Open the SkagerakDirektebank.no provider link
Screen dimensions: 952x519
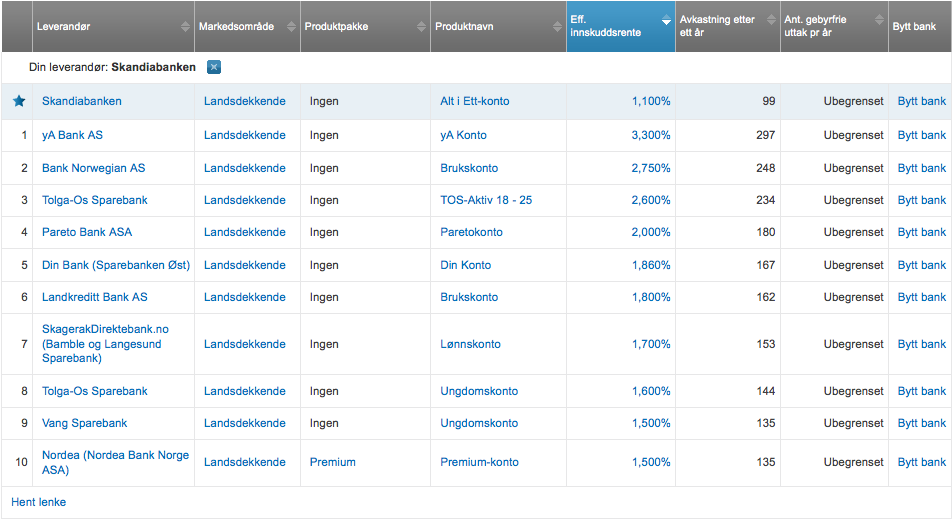[105, 344]
